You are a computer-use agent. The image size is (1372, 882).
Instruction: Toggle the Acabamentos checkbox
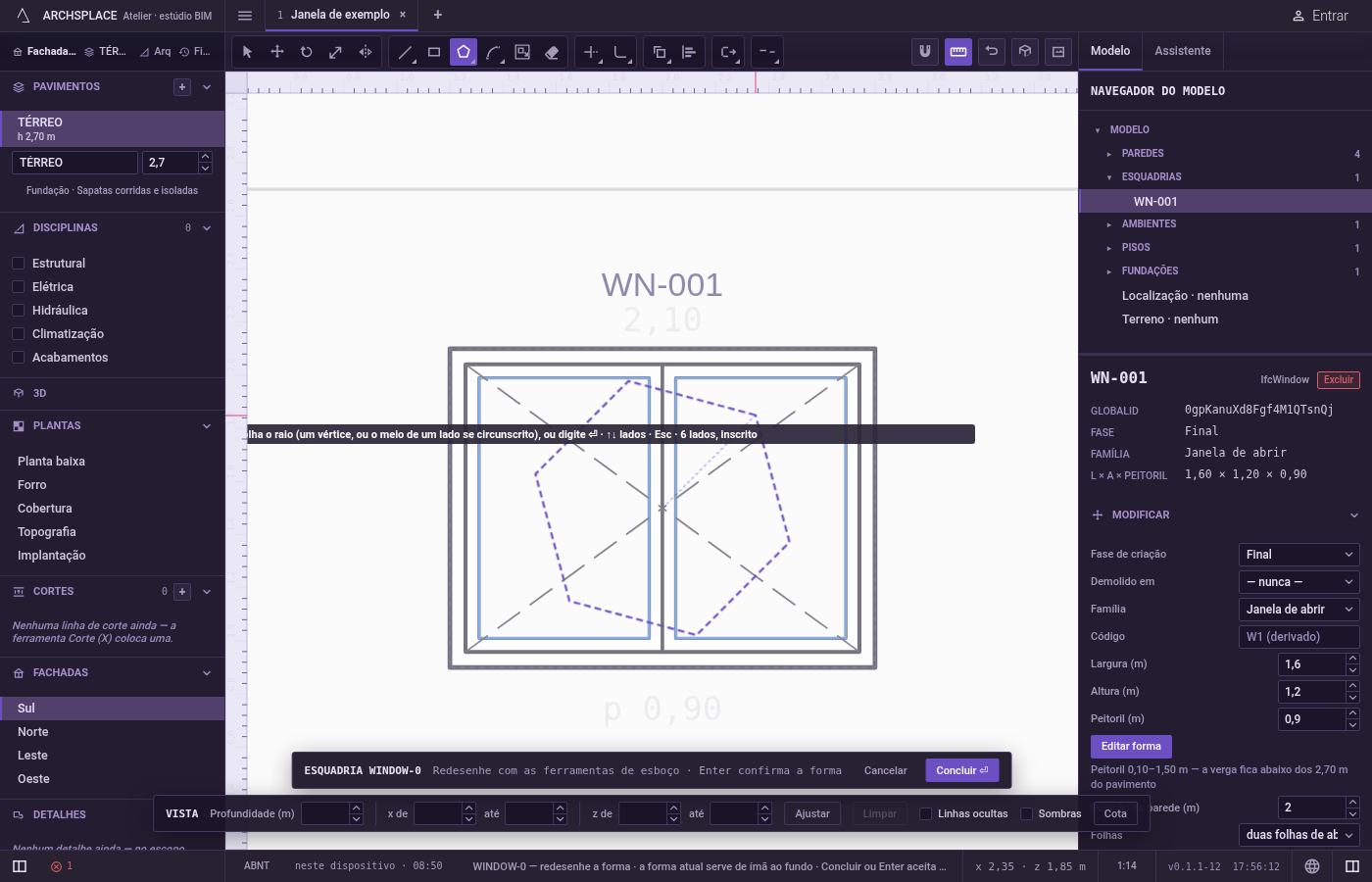tap(18, 358)
